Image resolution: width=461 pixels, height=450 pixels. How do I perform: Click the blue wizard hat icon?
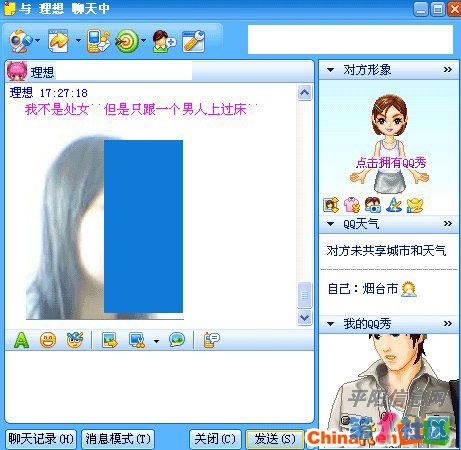click(x=394, y=205)
